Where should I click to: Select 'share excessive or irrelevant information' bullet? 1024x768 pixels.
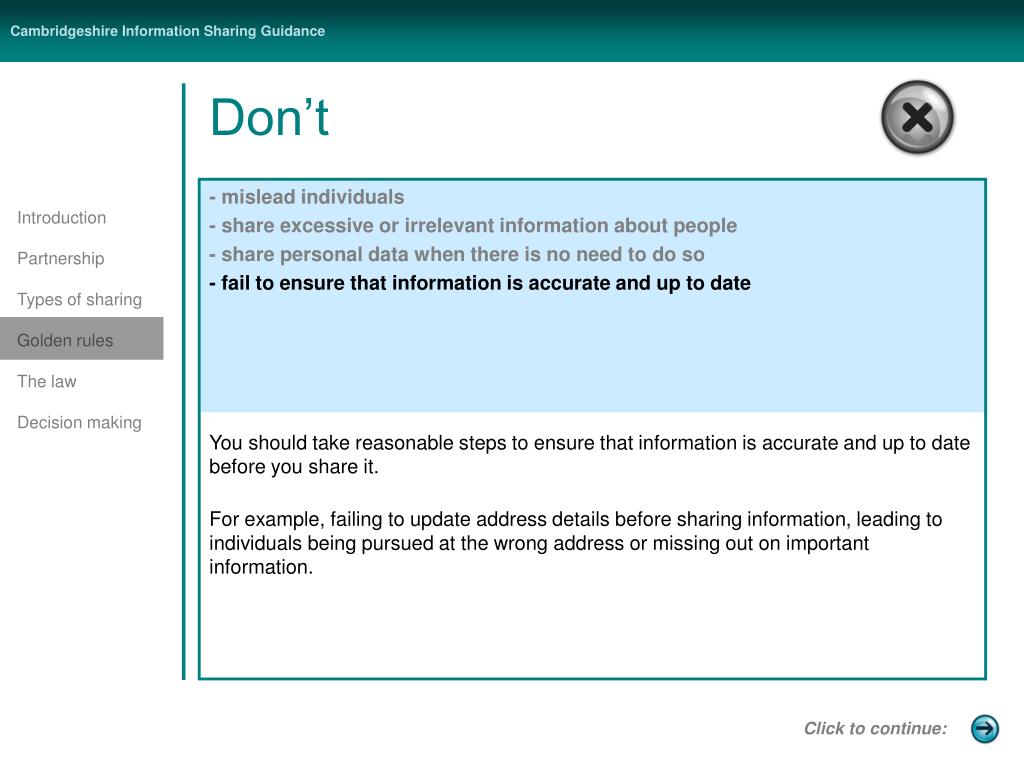(x=473, y=225)
